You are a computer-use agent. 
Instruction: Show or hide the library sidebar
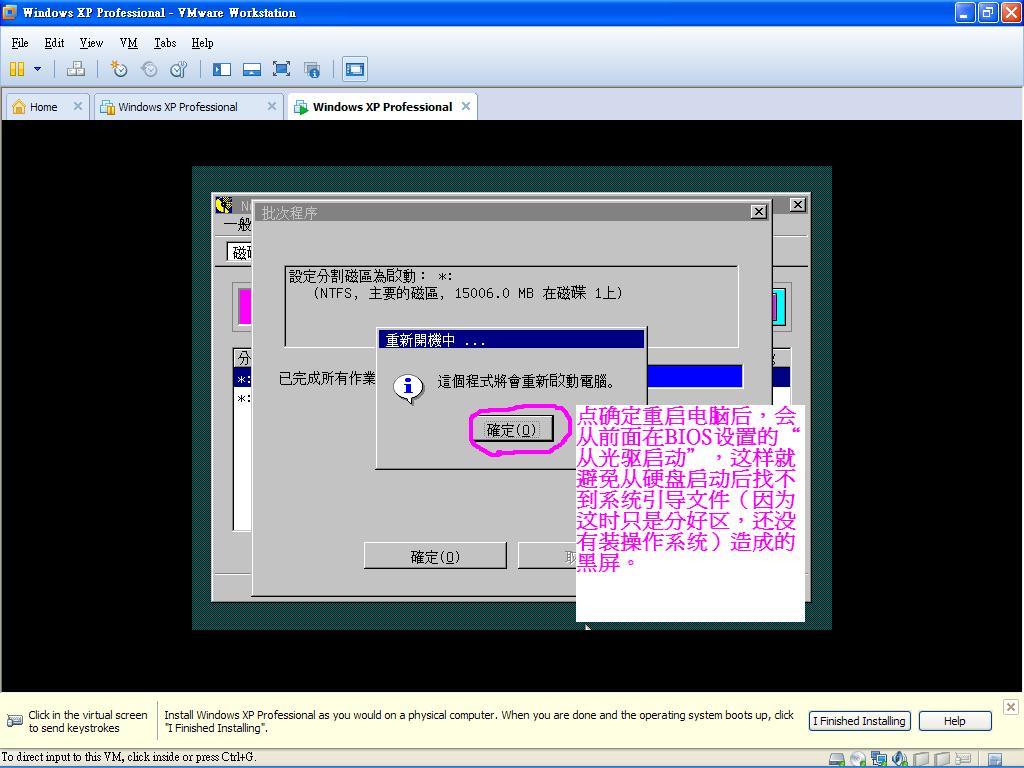coord(222,69)
